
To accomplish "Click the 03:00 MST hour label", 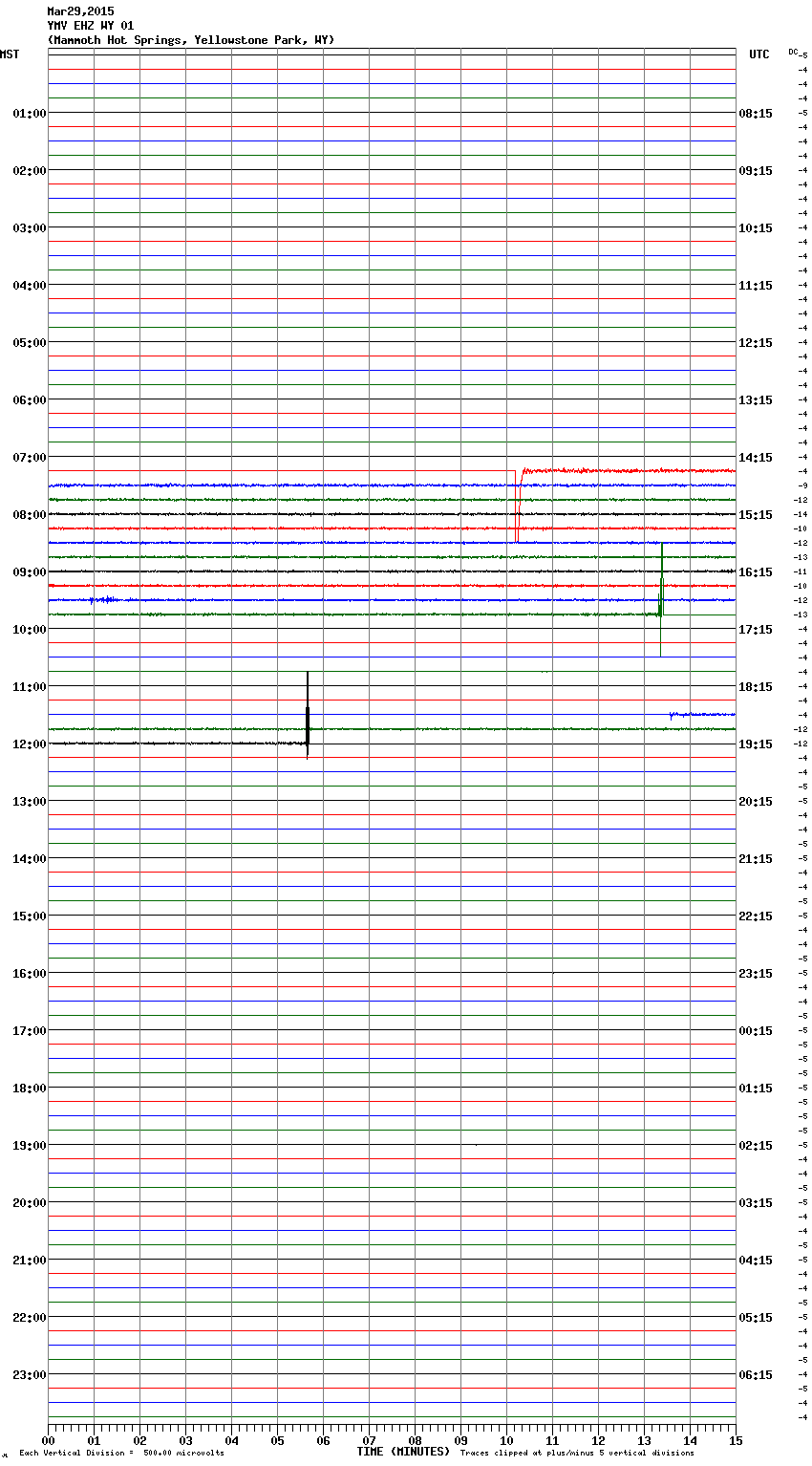I will click(30, 227).
